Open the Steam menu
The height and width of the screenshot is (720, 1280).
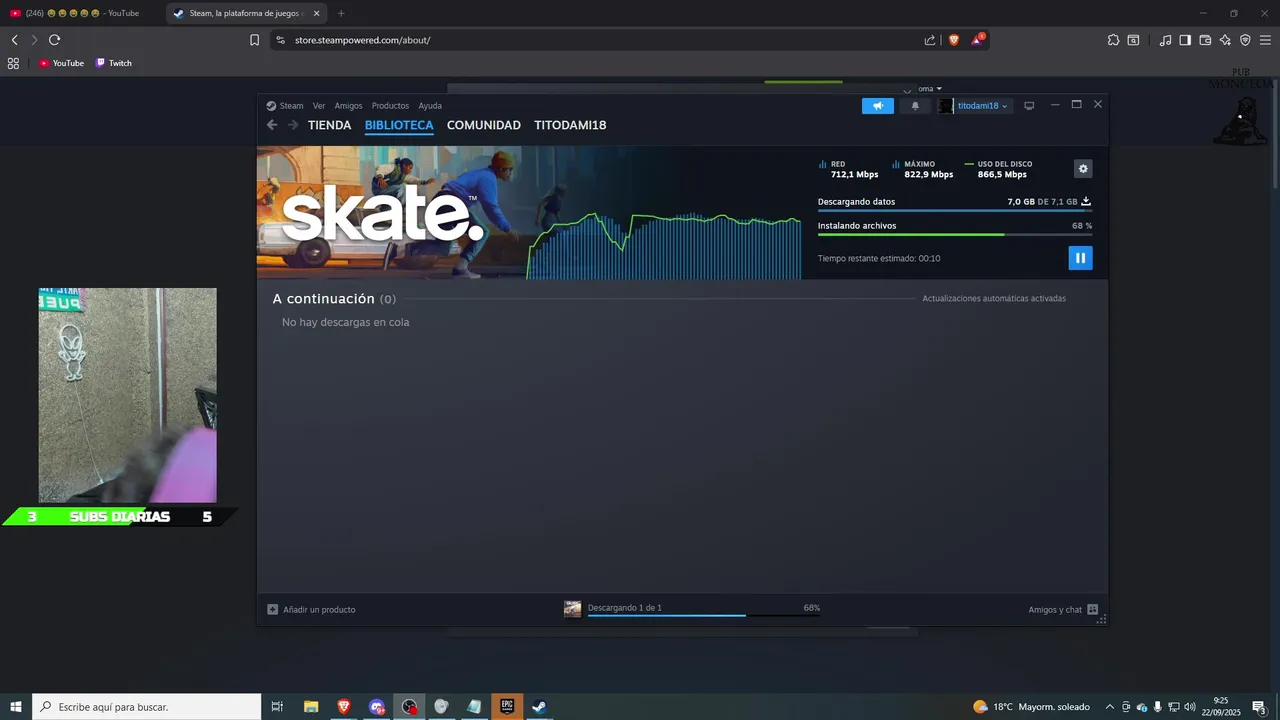[x=285, y=106]
